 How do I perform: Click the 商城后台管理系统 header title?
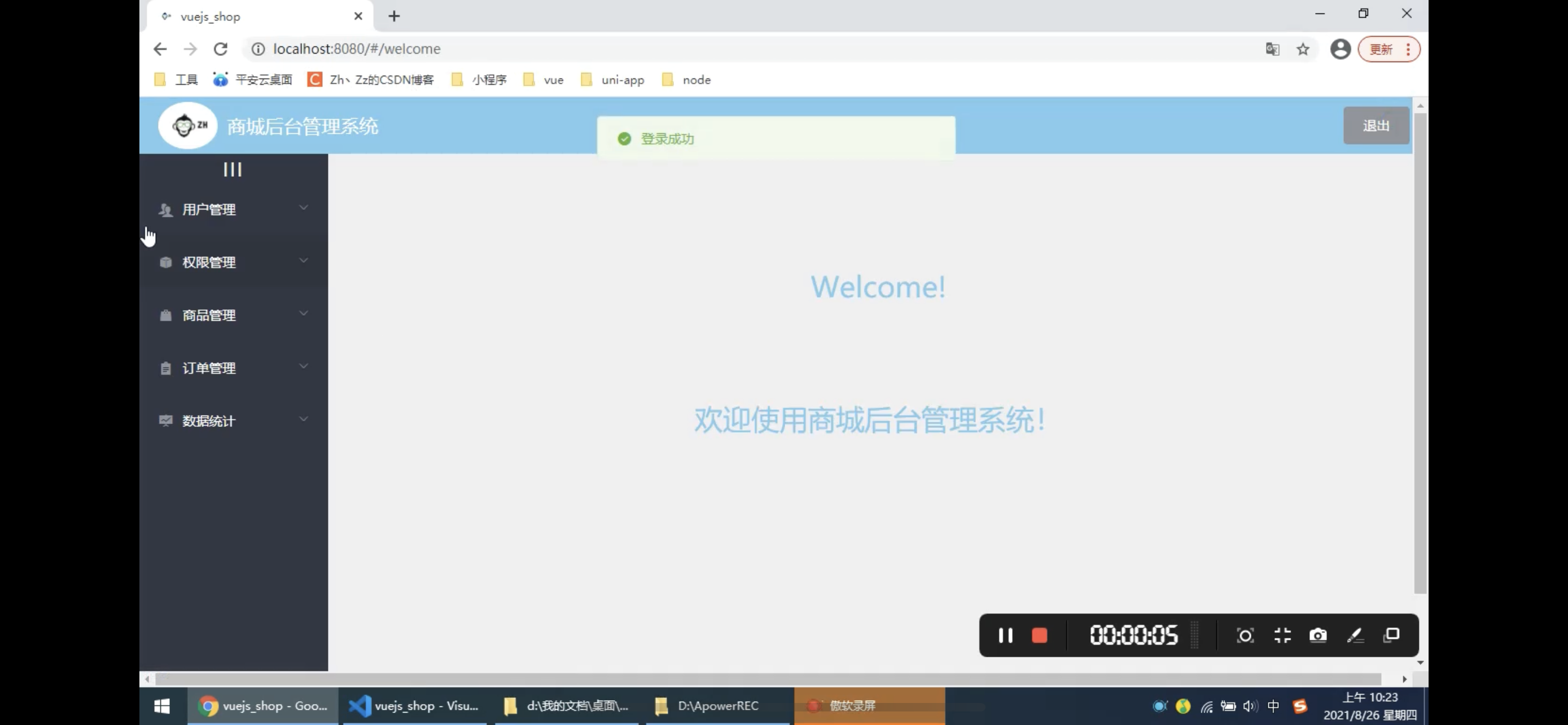coord(303,126)
